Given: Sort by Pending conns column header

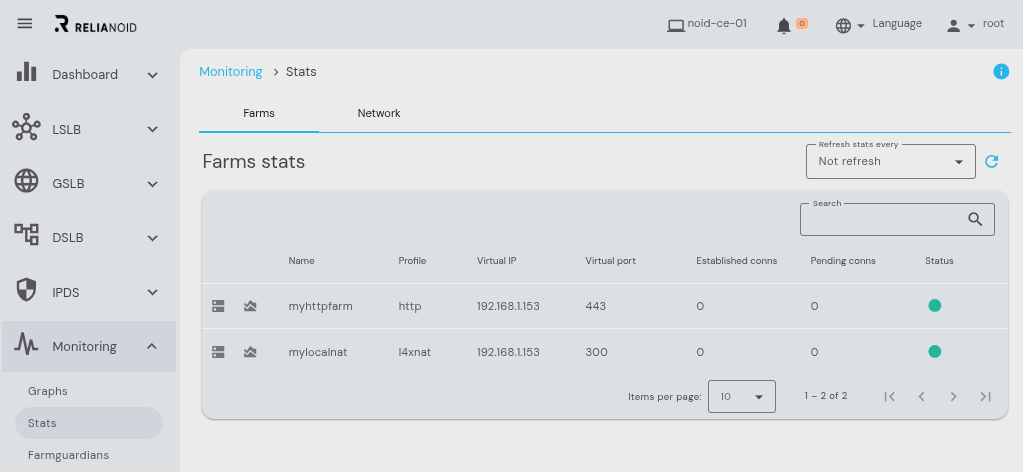Looking at the screenshot, I should 843,260.
